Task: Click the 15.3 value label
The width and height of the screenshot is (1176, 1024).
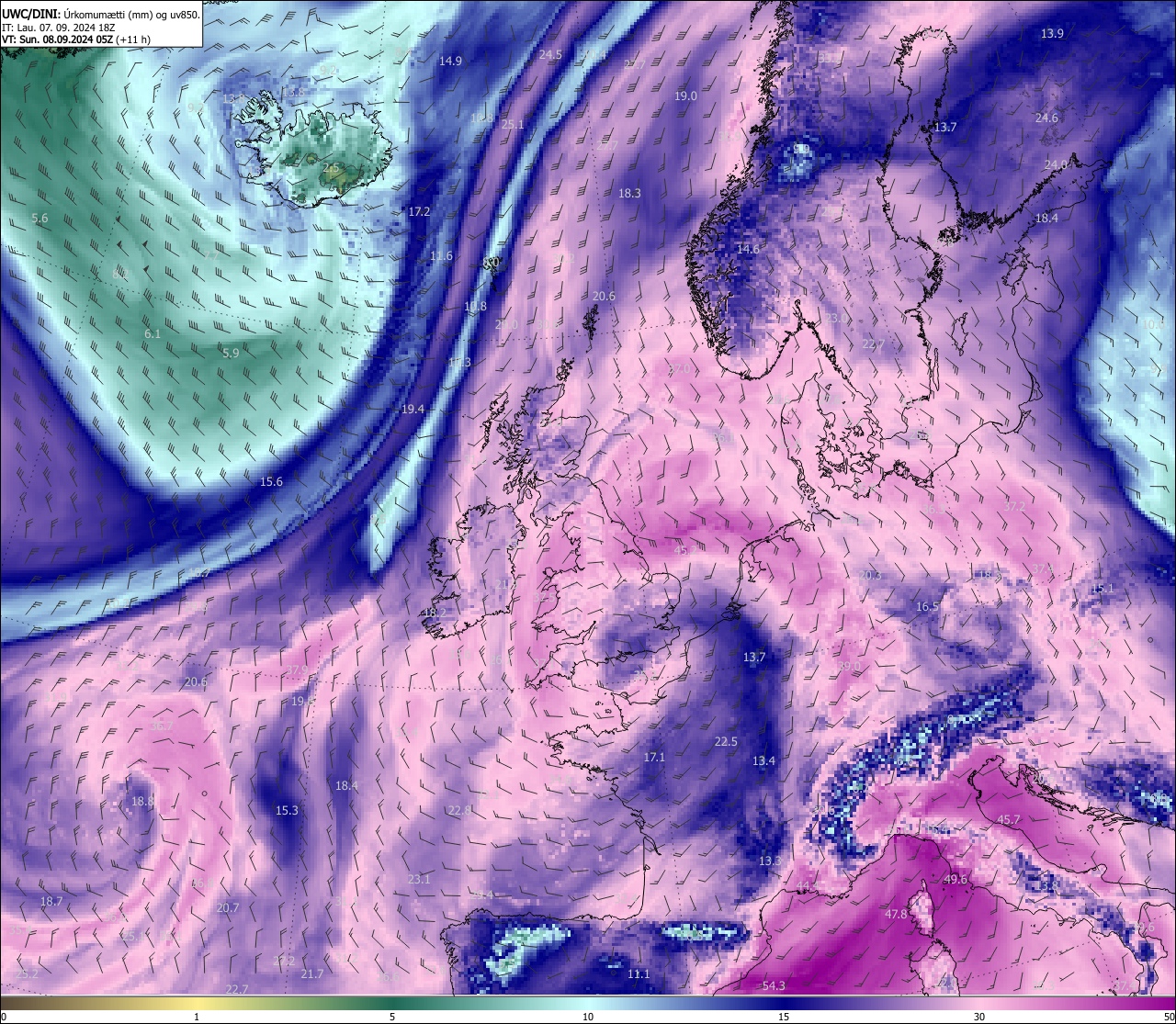Action: point(287,811)
